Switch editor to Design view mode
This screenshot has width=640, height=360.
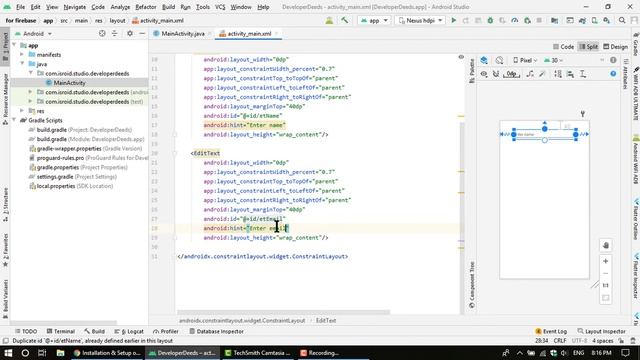point(616,47)
